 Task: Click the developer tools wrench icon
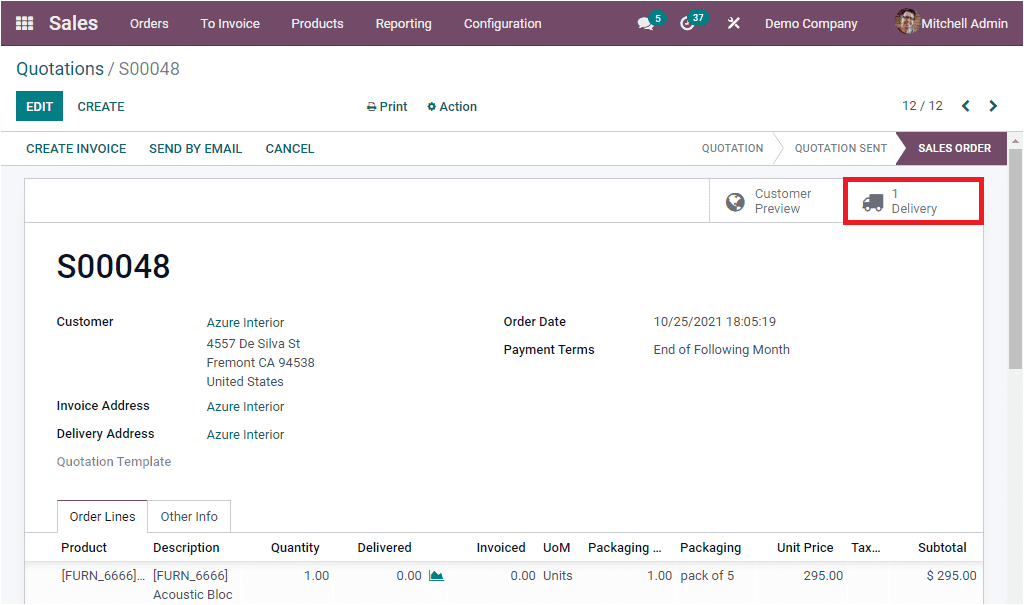coord(734,23)
